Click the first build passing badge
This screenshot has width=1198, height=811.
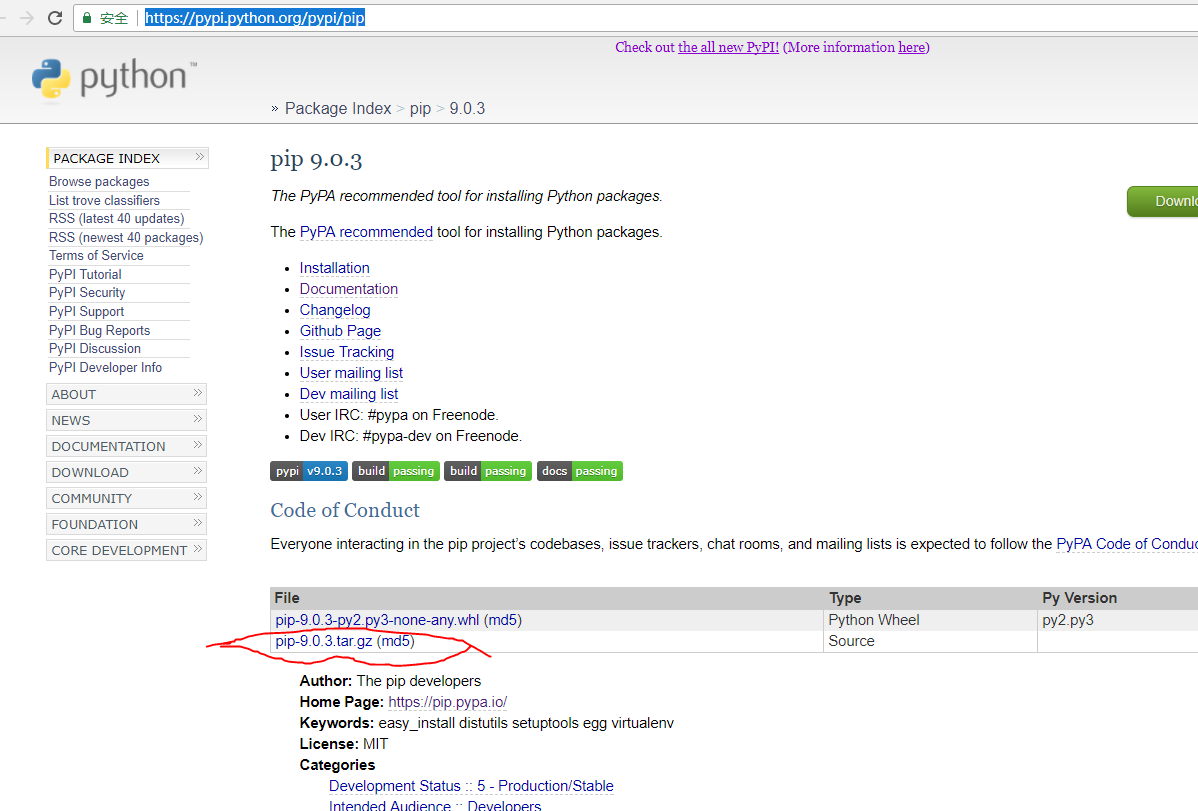(x=396, y=471)
